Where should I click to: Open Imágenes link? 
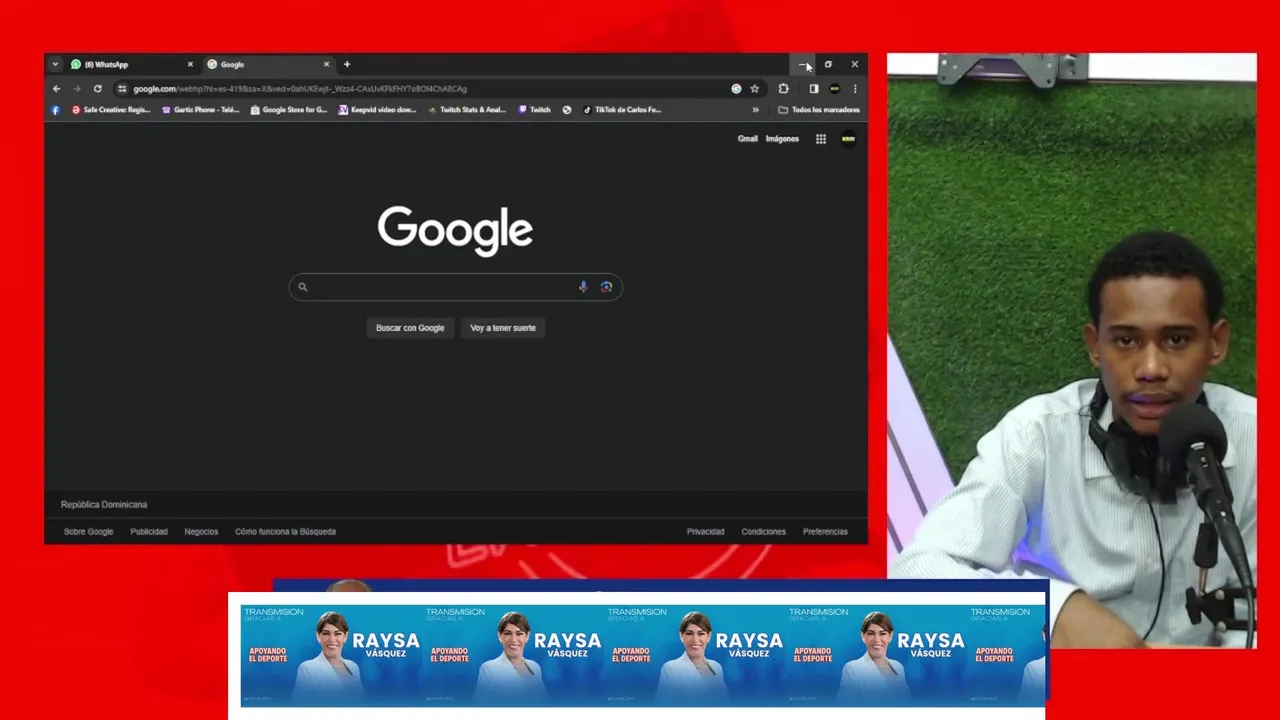click(782, 139)
